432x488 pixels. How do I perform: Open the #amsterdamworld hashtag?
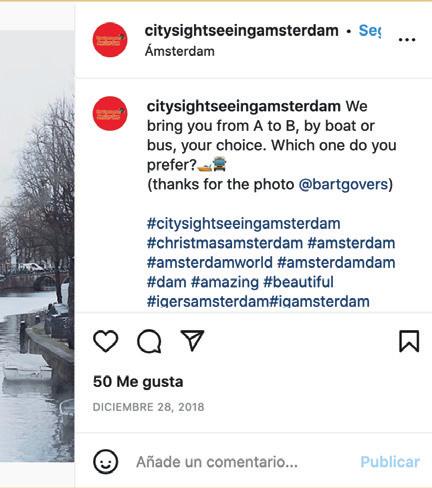[x=210, y=262]
